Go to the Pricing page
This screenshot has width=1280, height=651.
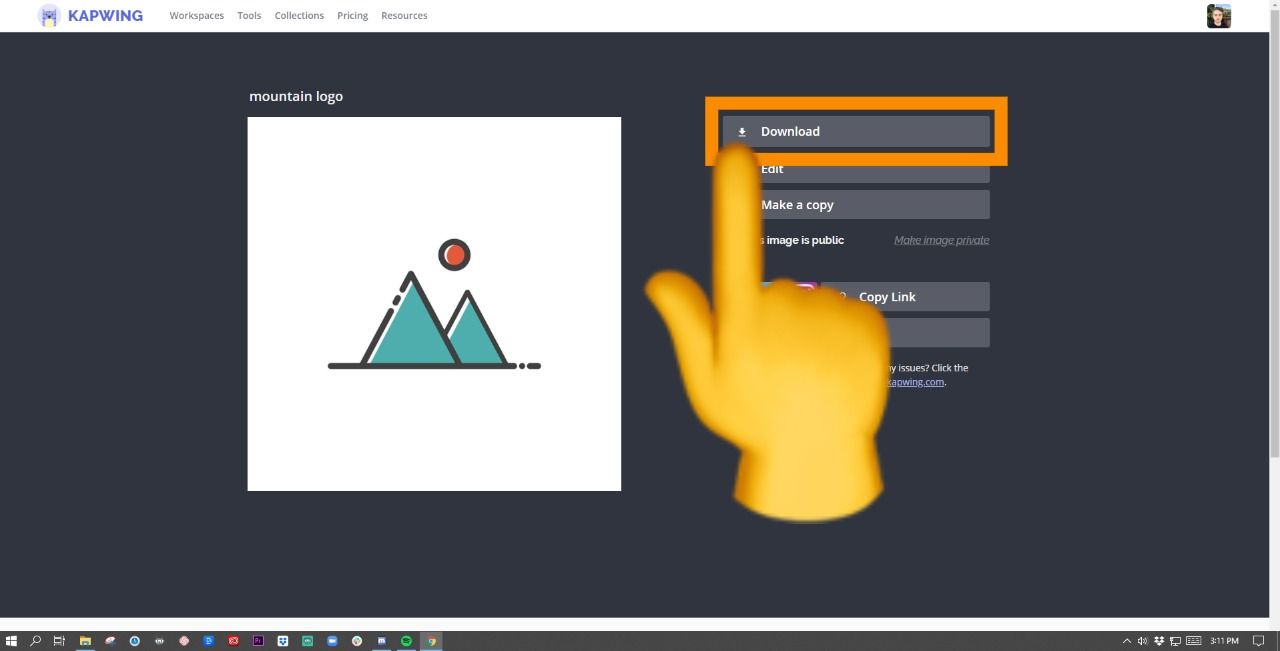(x=352, y=15)
